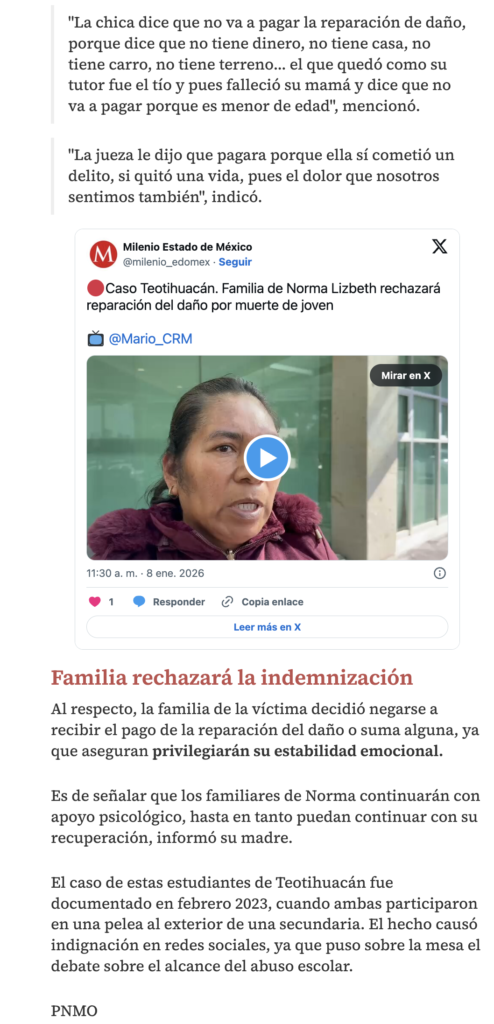
Task: Click the 11:30 a. m. 8 ene. 2026 timestamp
Action: point(145,573)
